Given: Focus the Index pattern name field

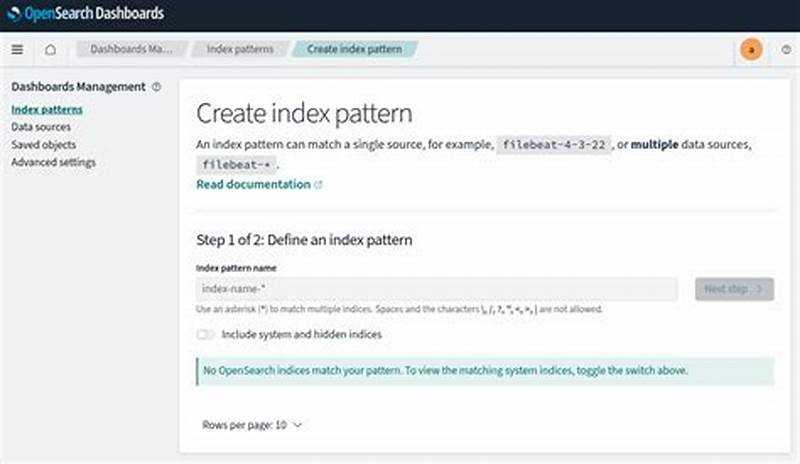Looking at the screenshot, I should coord(437,289).
